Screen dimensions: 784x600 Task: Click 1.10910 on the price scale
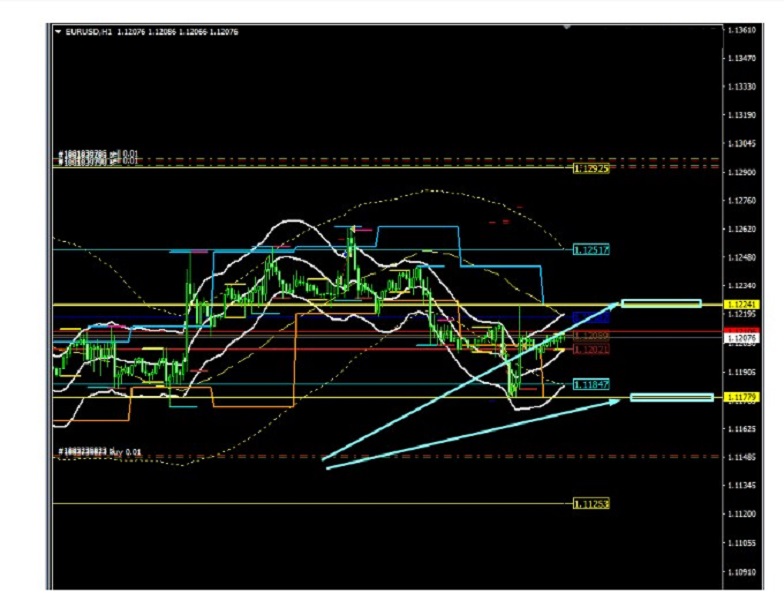(x=743, y=574)
